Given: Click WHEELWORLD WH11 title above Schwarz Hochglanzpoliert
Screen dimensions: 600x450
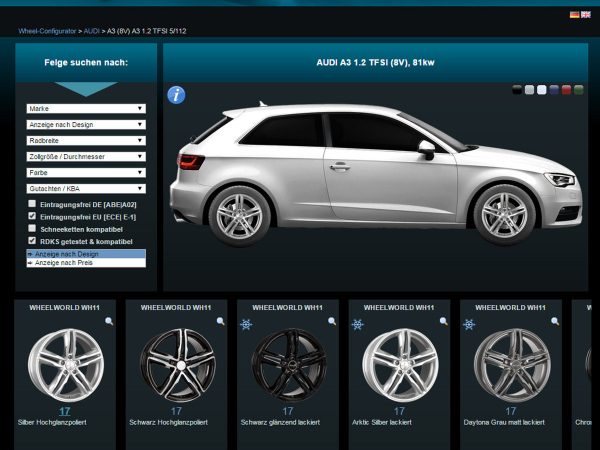Looking at the screenshot, I should [176, 308].
